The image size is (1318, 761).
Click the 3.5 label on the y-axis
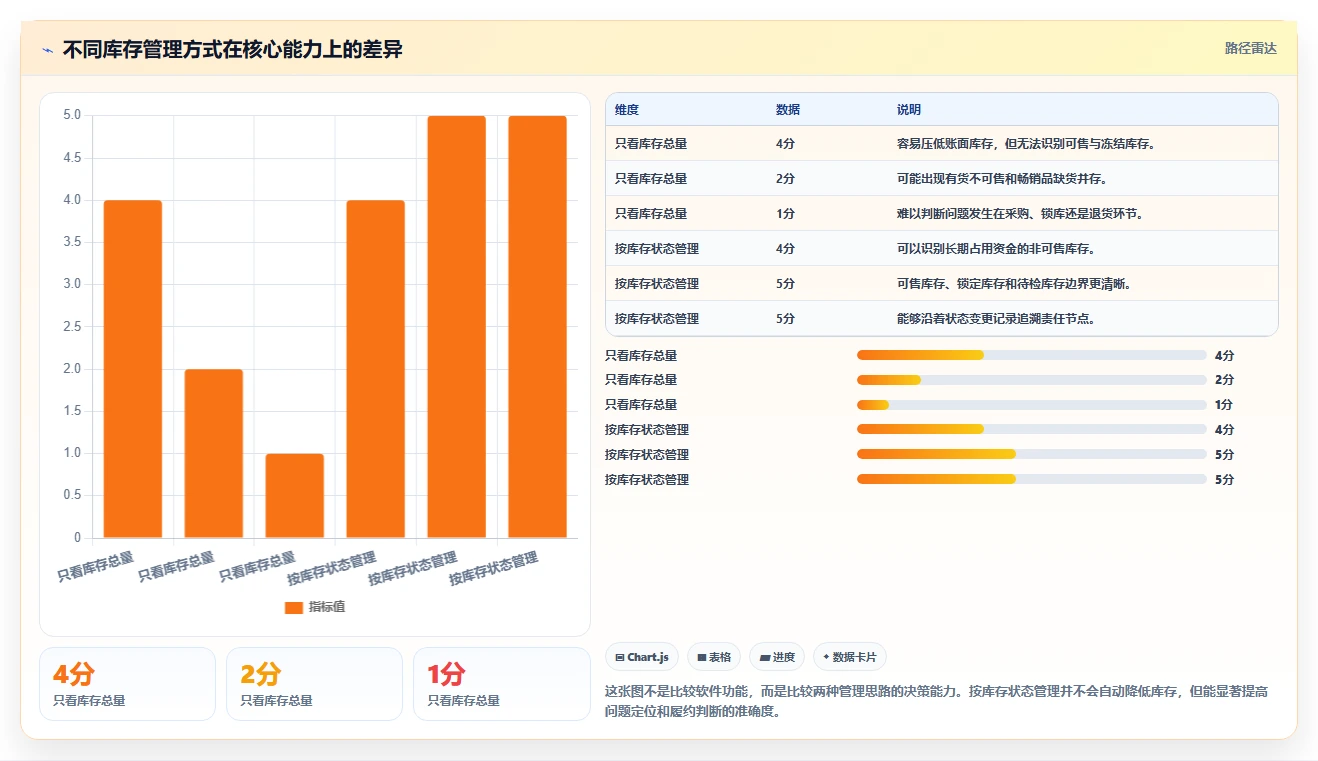pyautogui.click(x=72, y=242)
